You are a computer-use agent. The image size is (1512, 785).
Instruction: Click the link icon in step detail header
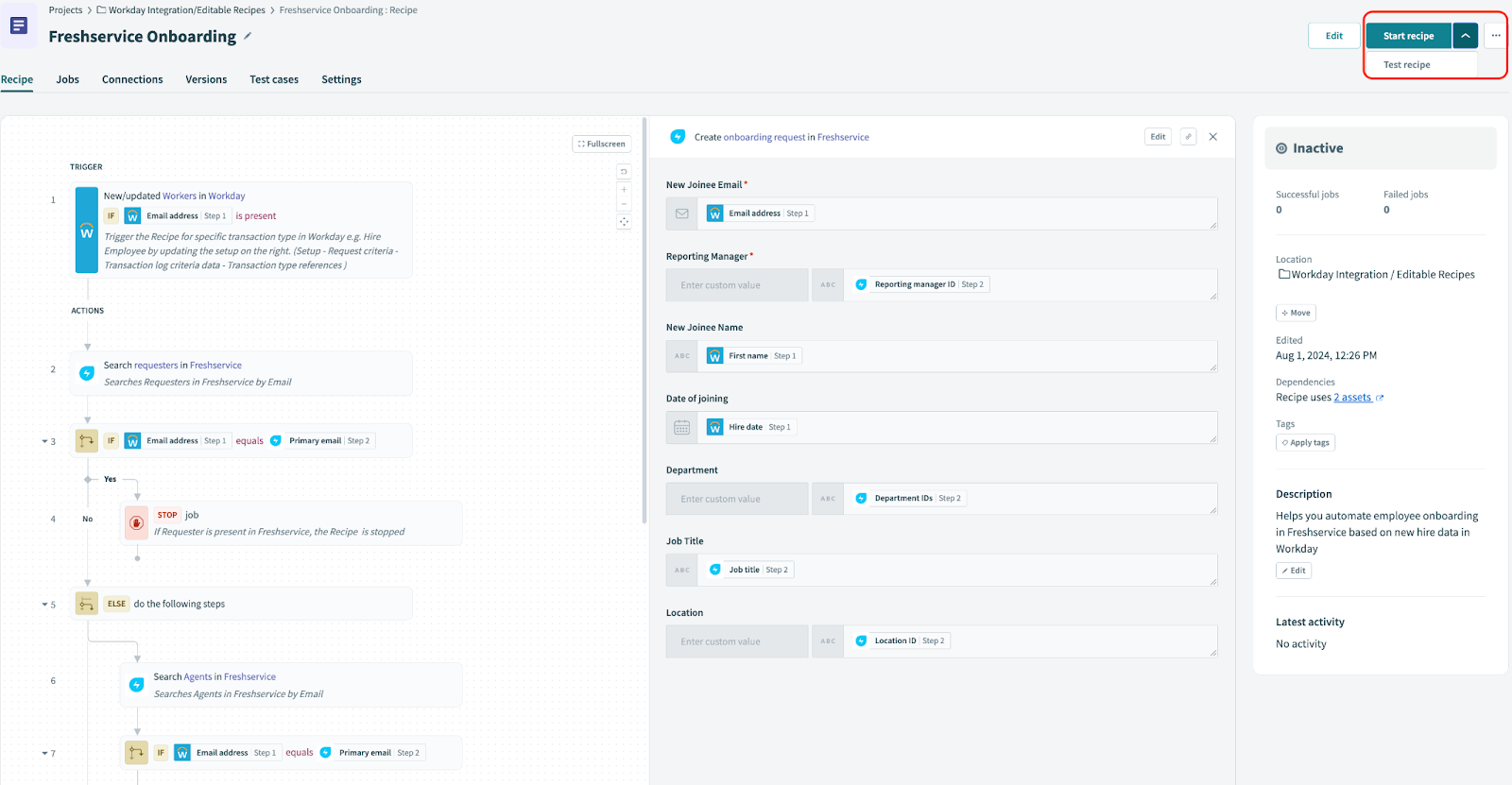(1189, 137)
